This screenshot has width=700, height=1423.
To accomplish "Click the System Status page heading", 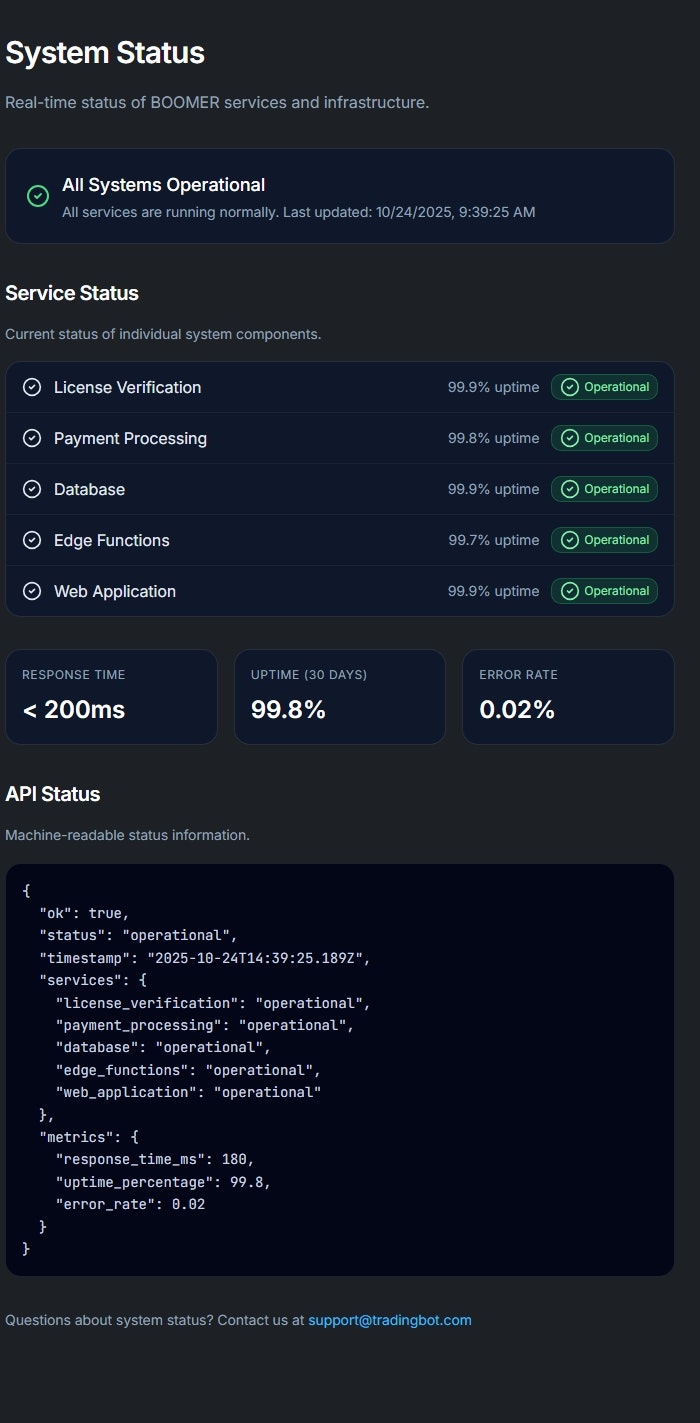I will point(105,53).
